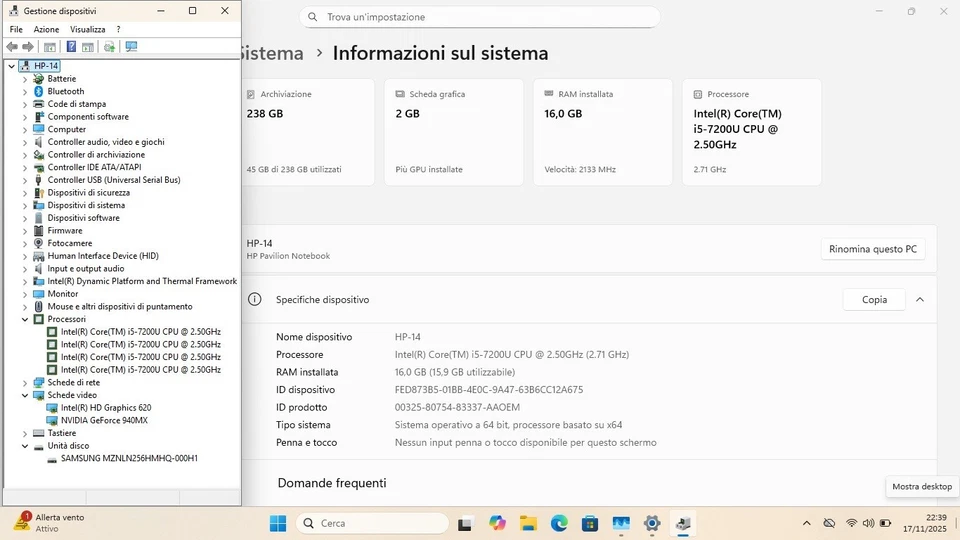The width and height of the screenshot is (960, 540).
Task: Click the speaker volume icon in tray
Action: tap(868, 523)
